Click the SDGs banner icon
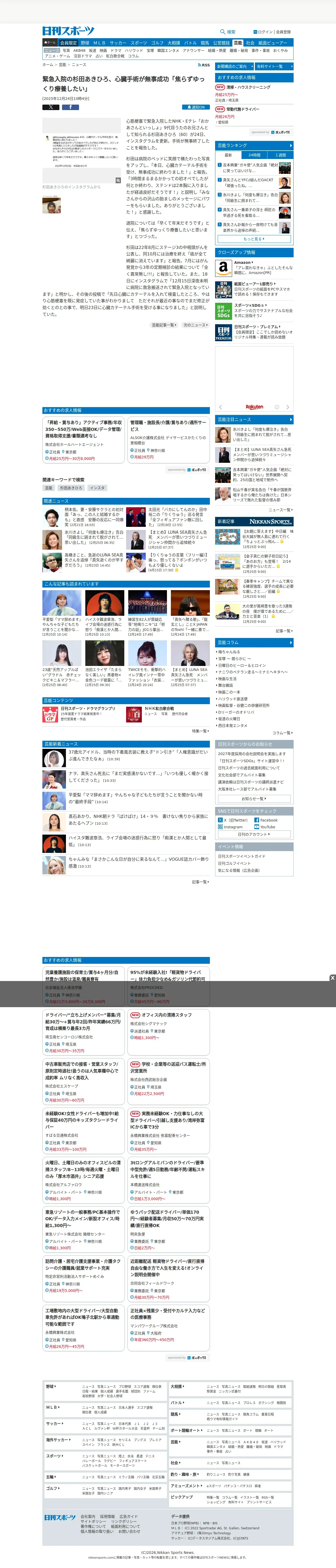The height and width of the screenshot is (1568, 336). pyautogui.click(x=223, y=311)
